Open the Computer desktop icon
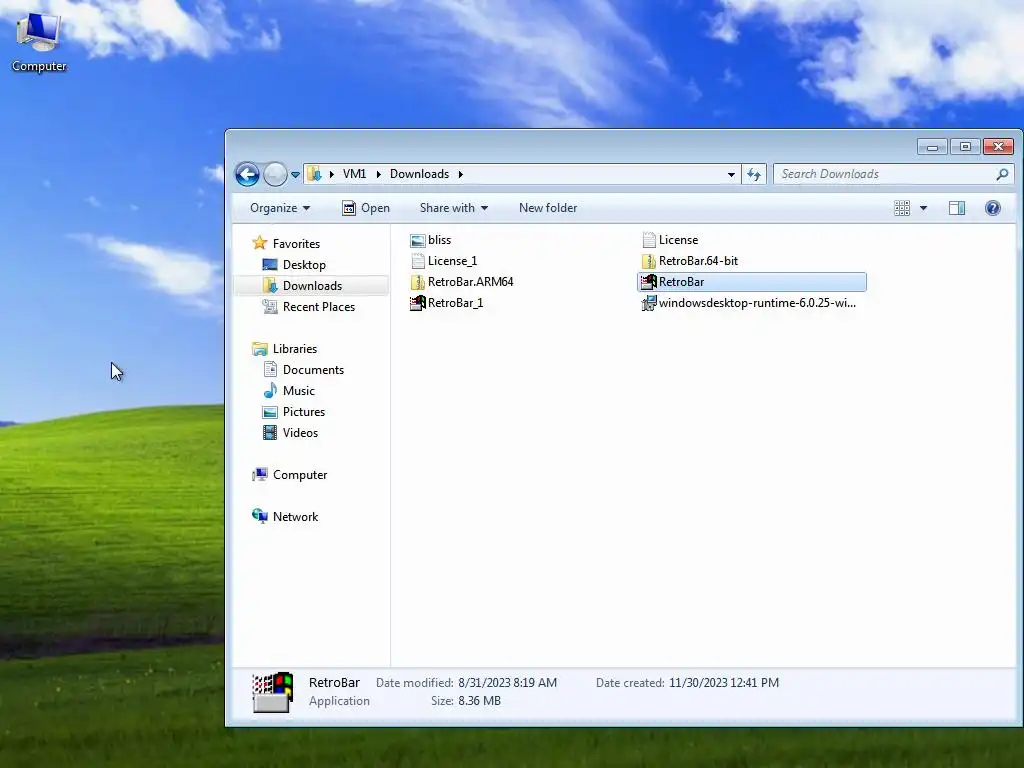The width and height of the screenshot is (1024, 768). point(39,41)
